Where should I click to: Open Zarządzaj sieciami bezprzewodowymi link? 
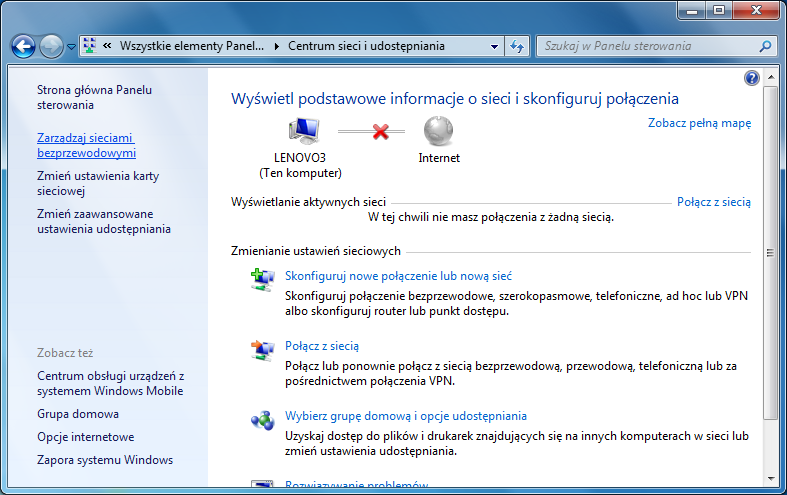(x=86, y=145)
